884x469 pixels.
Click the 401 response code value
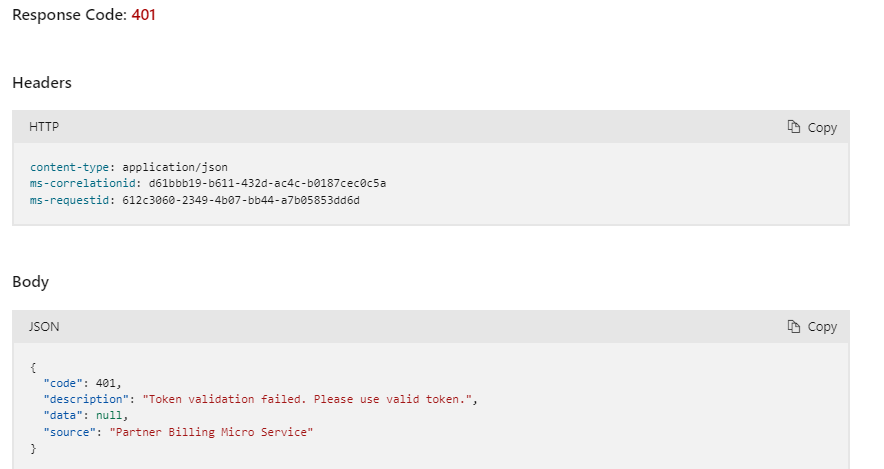point(143,15)
